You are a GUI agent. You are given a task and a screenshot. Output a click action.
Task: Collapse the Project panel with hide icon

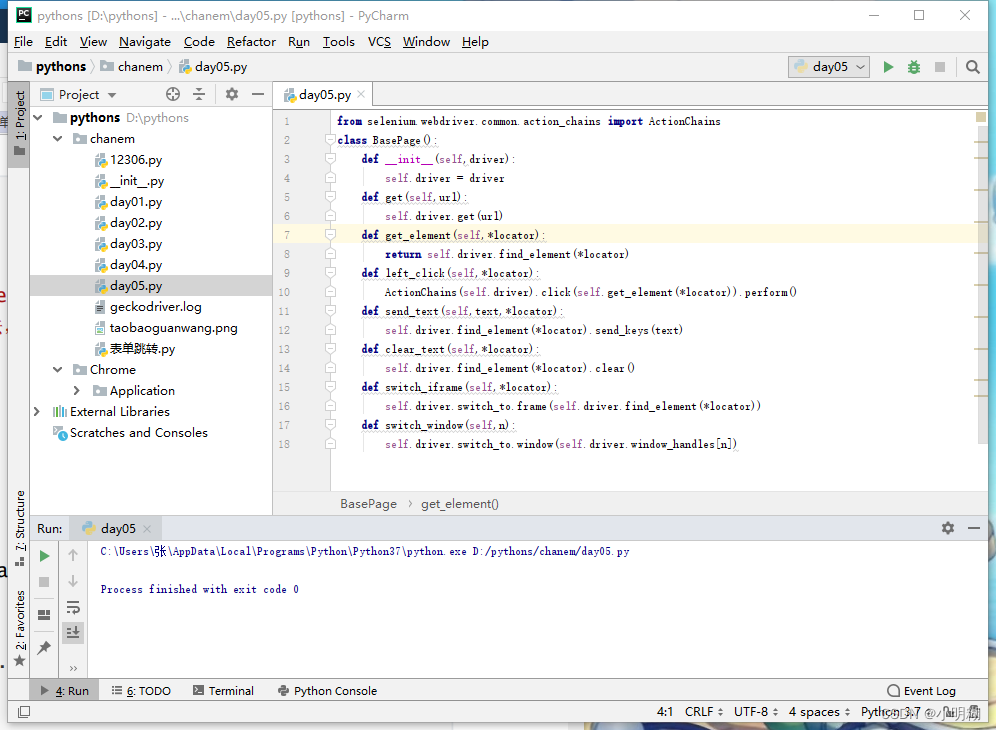[x=258, y=93]
